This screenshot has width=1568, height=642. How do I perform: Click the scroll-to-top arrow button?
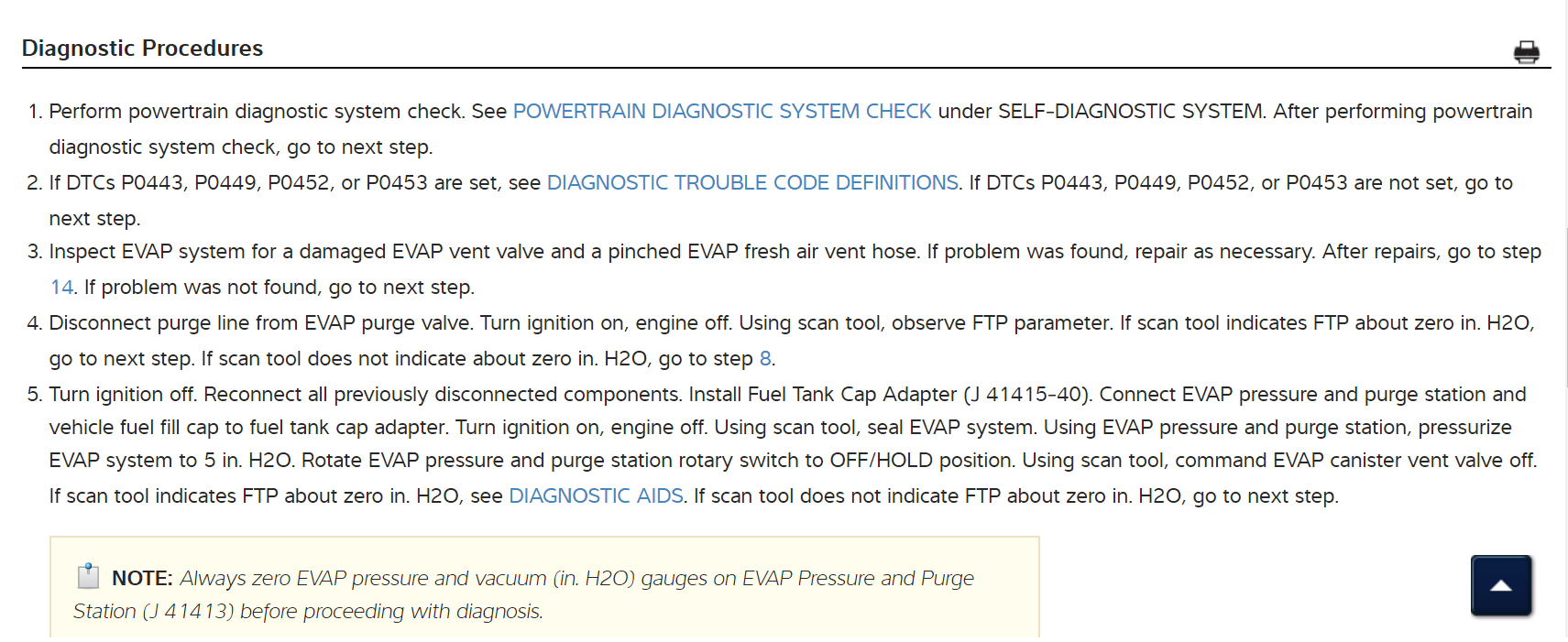1501,585
